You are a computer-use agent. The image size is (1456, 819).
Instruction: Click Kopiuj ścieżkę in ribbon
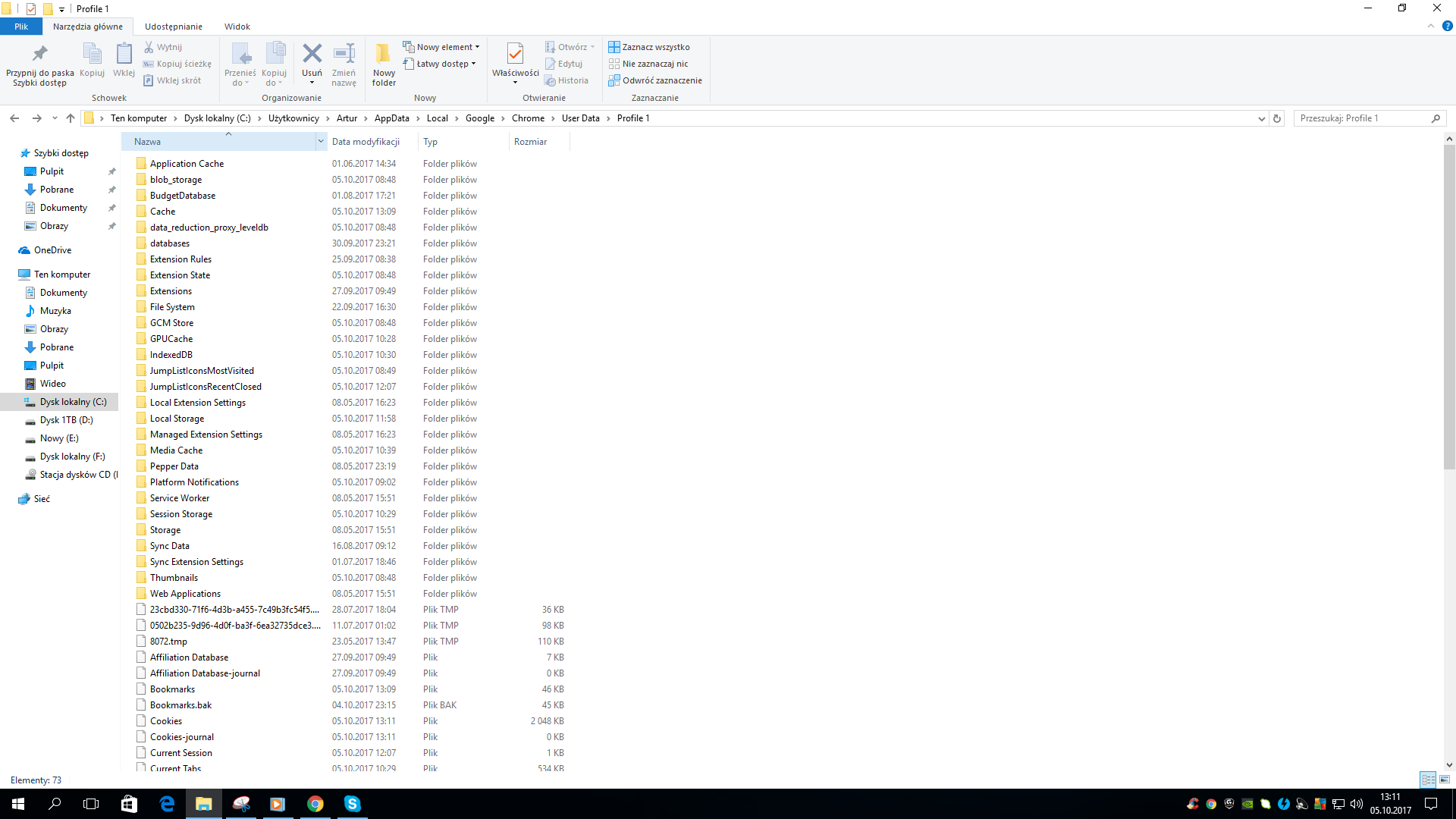[x=177, y=64]
